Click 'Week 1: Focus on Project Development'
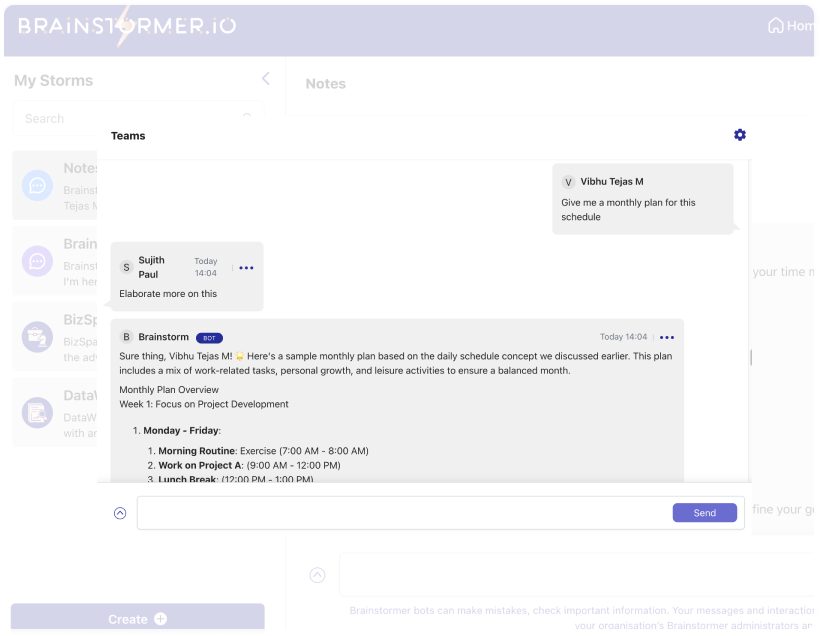Screen dimensions: 820x636 (204, 404)
